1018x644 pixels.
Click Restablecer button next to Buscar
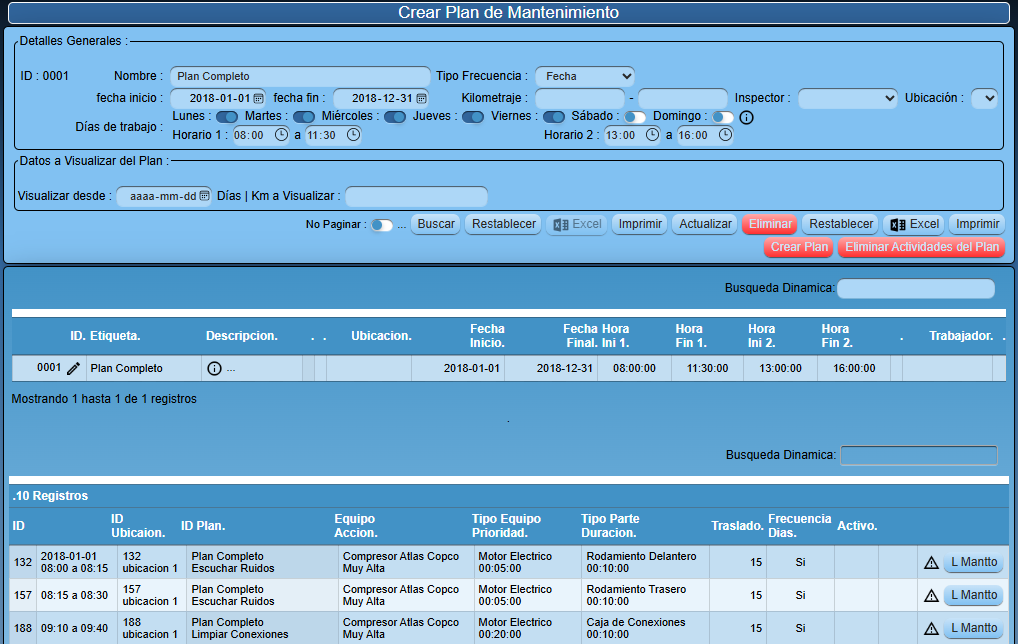click(504, 224)
